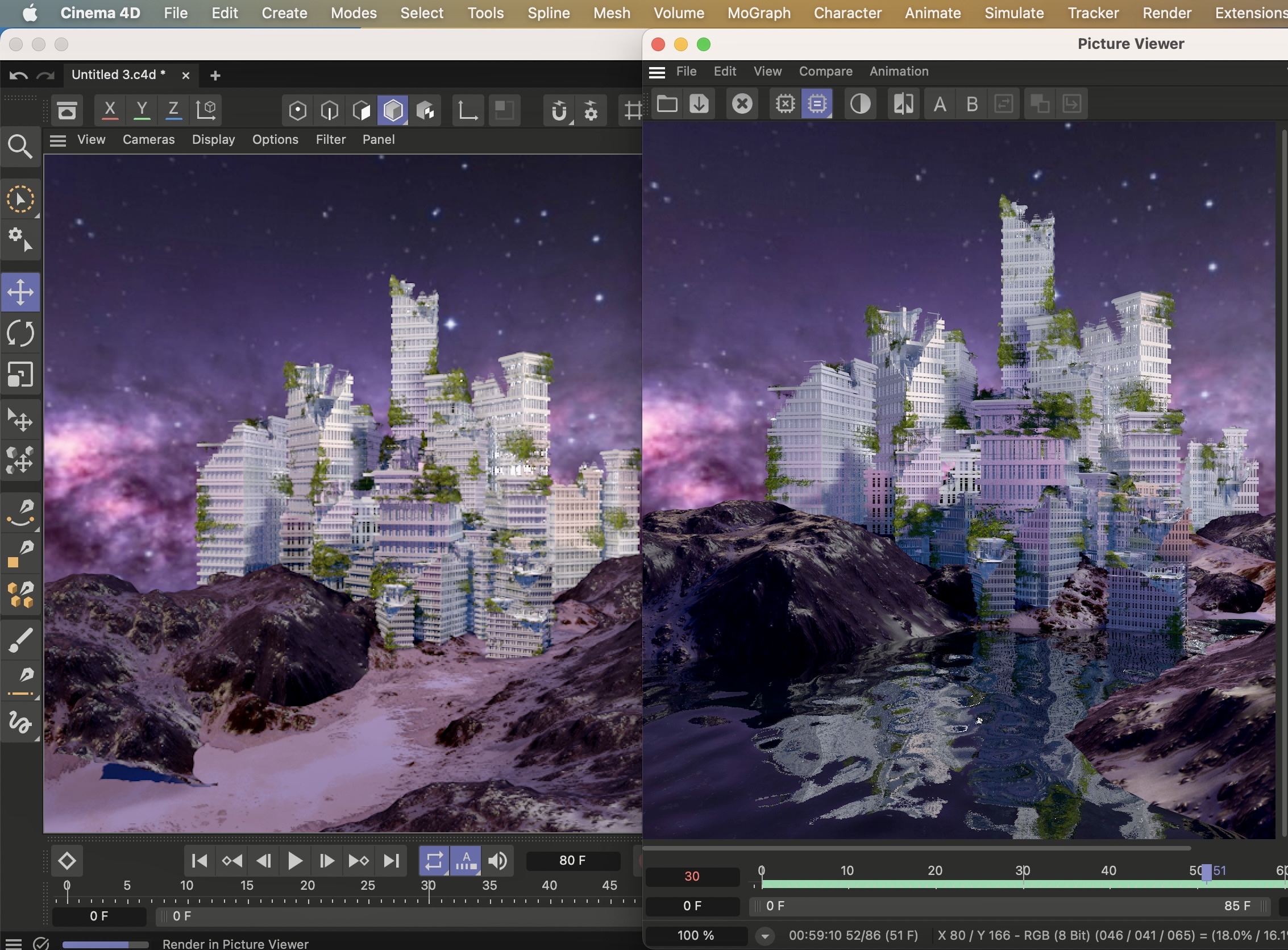Open the MoGraph menu
This screenshot has height=950, width=1288.
click(758, 13)
